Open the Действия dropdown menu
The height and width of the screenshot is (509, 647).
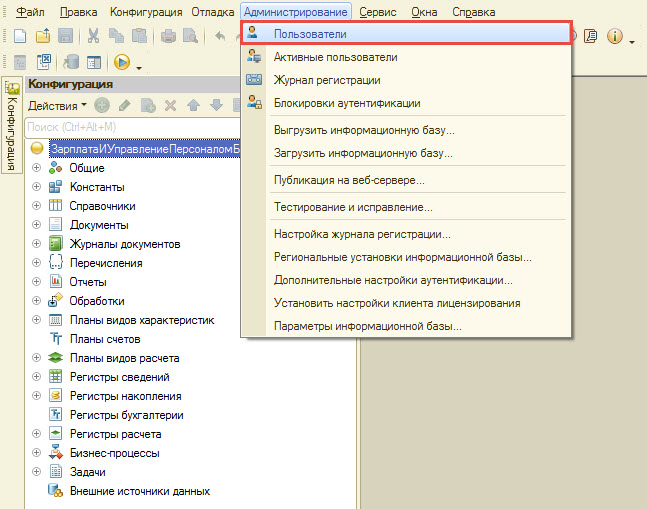pyautogui.click(x=57, y=105)
